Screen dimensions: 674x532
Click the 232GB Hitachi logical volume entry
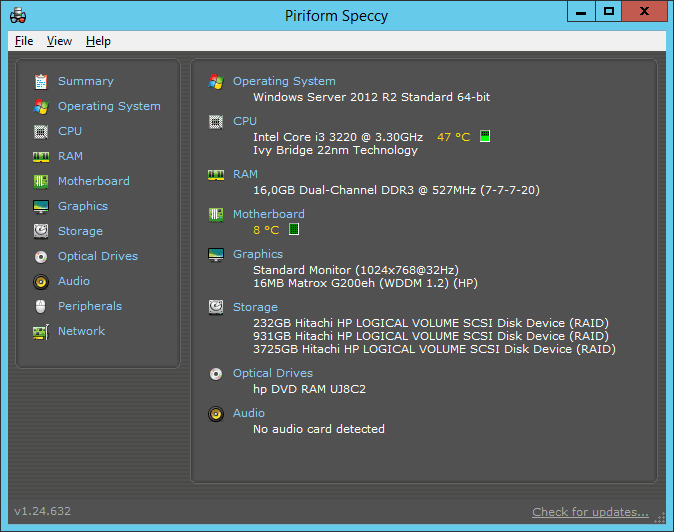(431, 323)
